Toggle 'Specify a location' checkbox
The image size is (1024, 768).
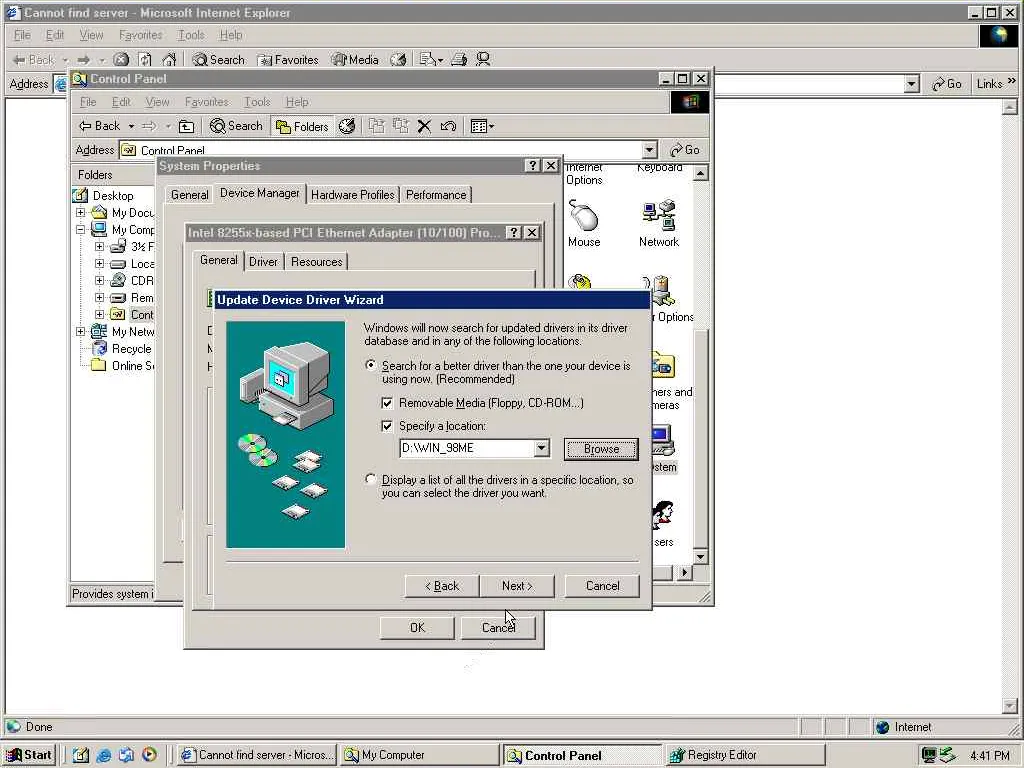point(387,426)
